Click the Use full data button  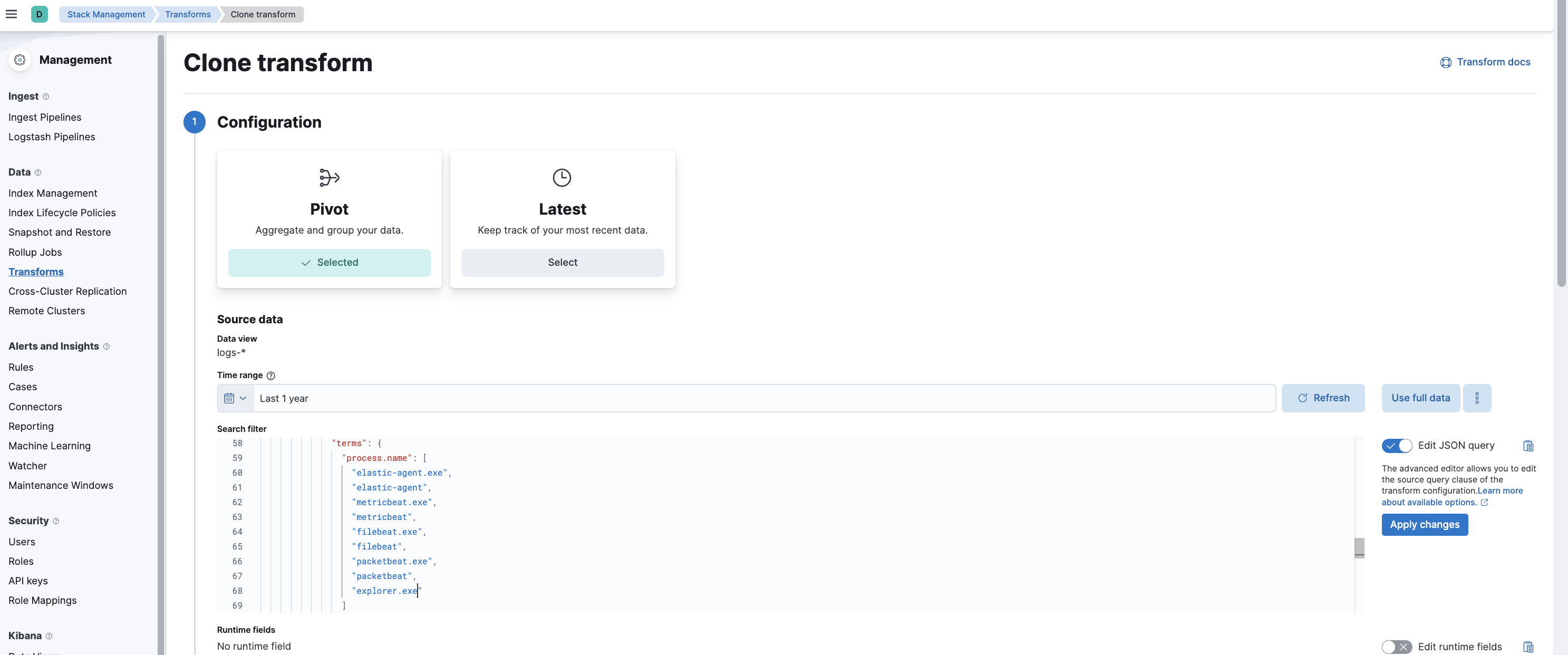coord(1420,397)
